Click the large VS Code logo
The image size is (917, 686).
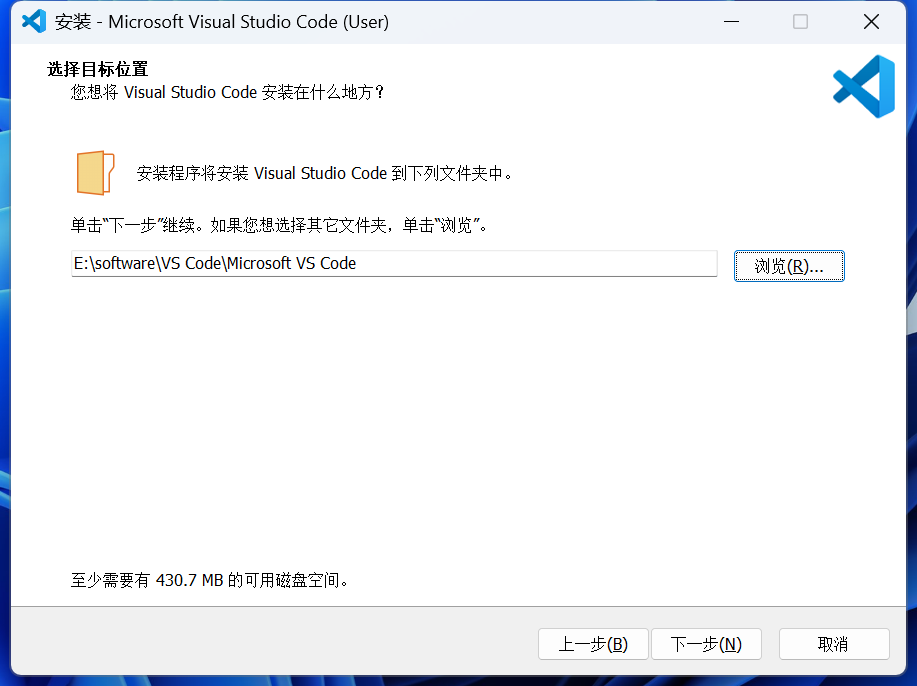pos(864,87)
